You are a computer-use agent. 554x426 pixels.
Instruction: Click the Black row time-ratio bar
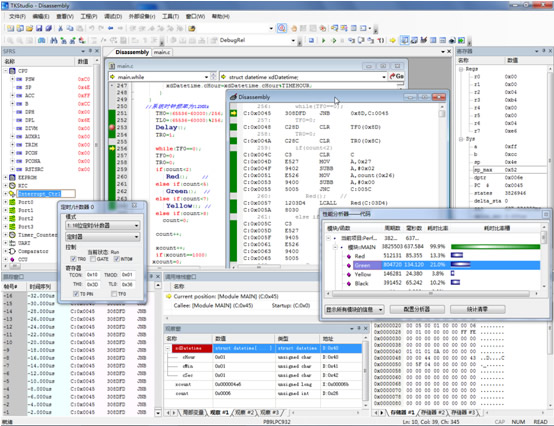click(x=455, y=283)
